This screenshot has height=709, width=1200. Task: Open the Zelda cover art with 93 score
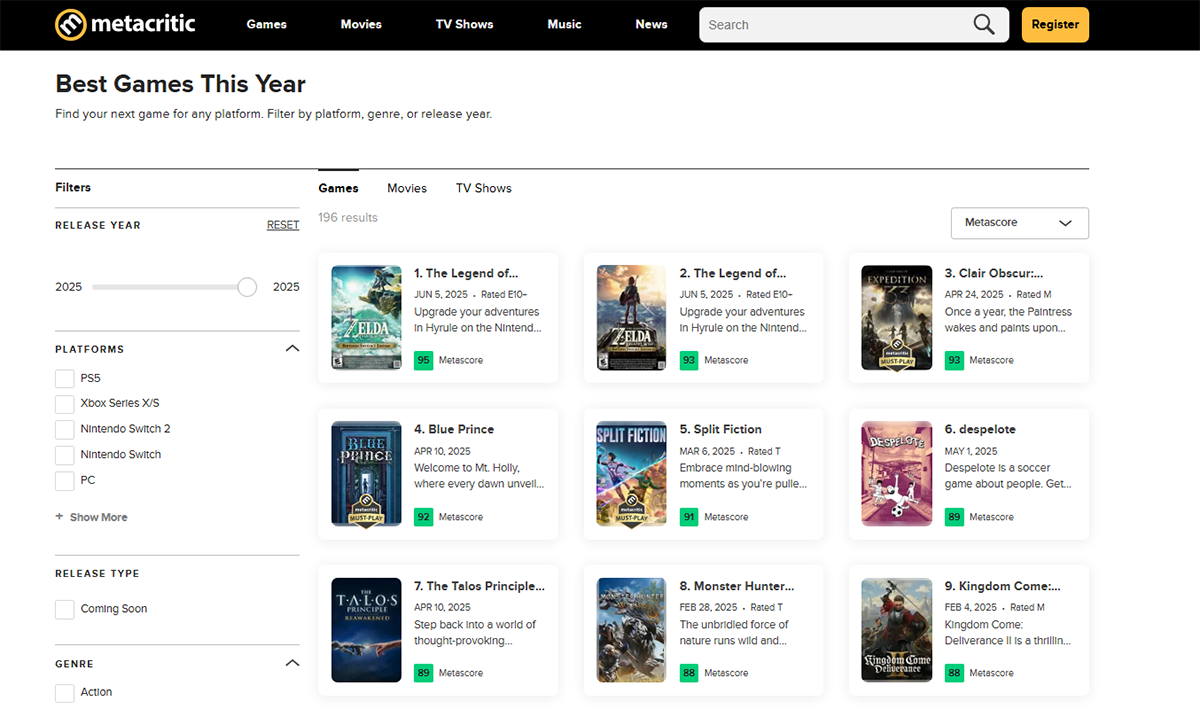[631, 318]
